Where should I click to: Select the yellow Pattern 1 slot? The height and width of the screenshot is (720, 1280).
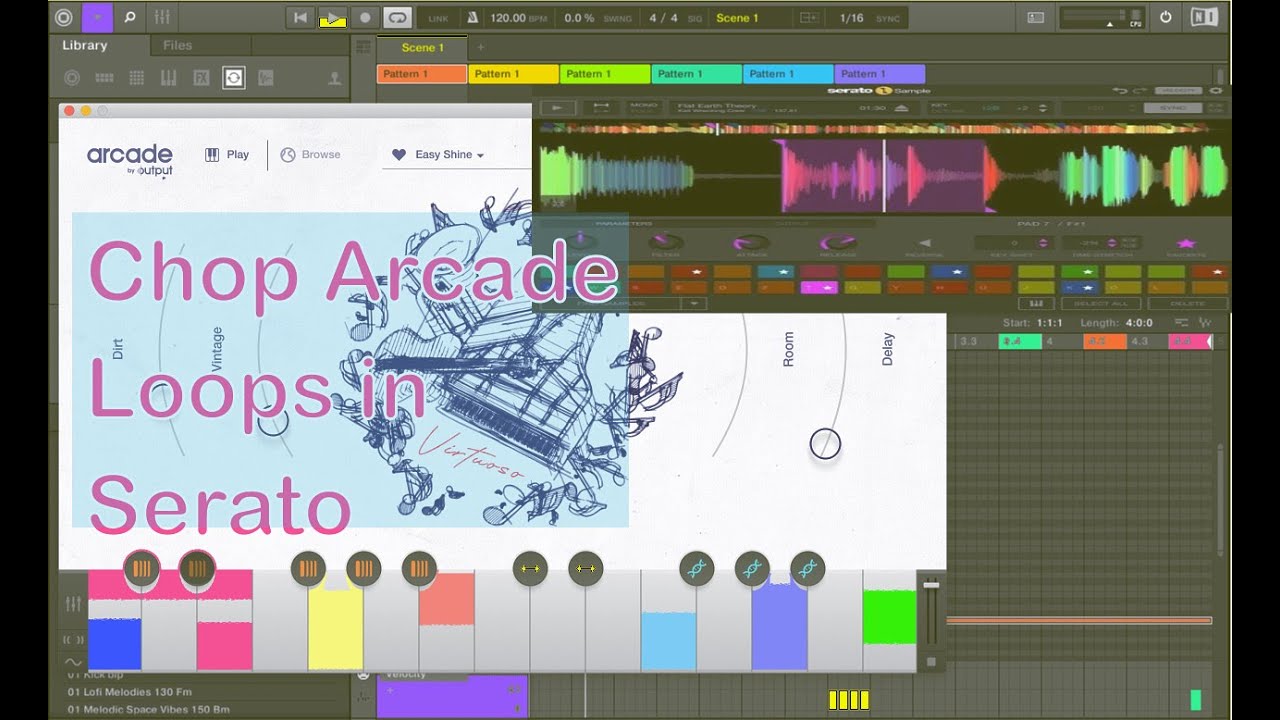click(x=513, y=74)
